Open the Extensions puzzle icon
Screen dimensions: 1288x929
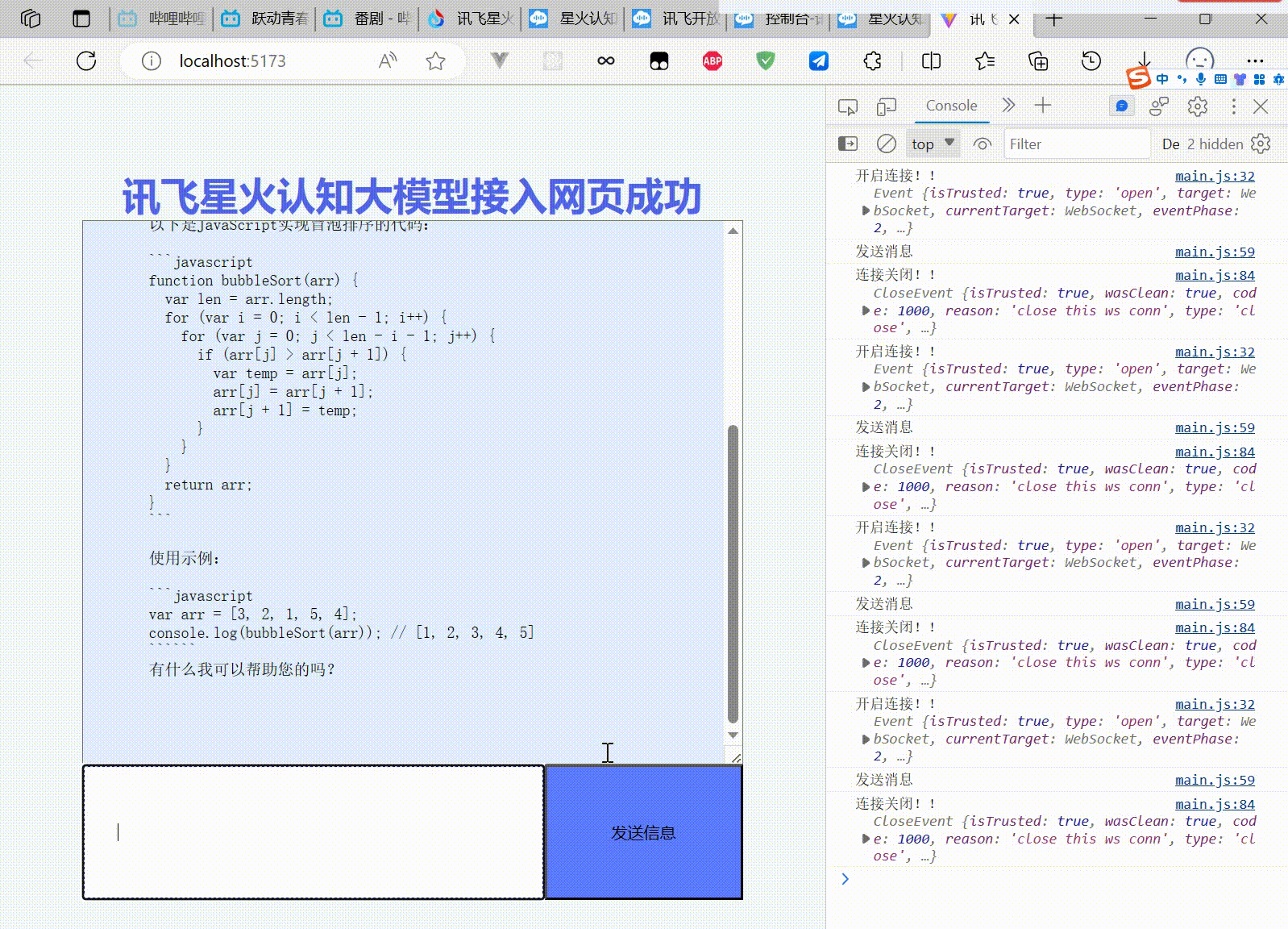[872, 60]
